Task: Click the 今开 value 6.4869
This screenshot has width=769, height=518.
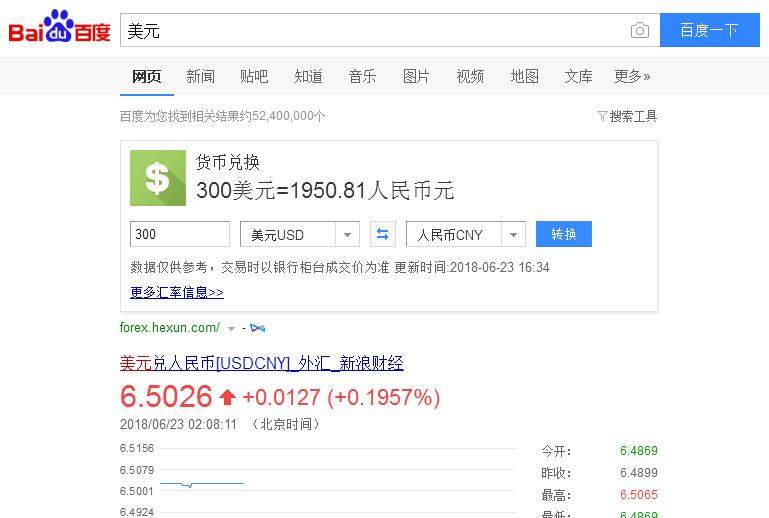Action: (x=639, y=450)
